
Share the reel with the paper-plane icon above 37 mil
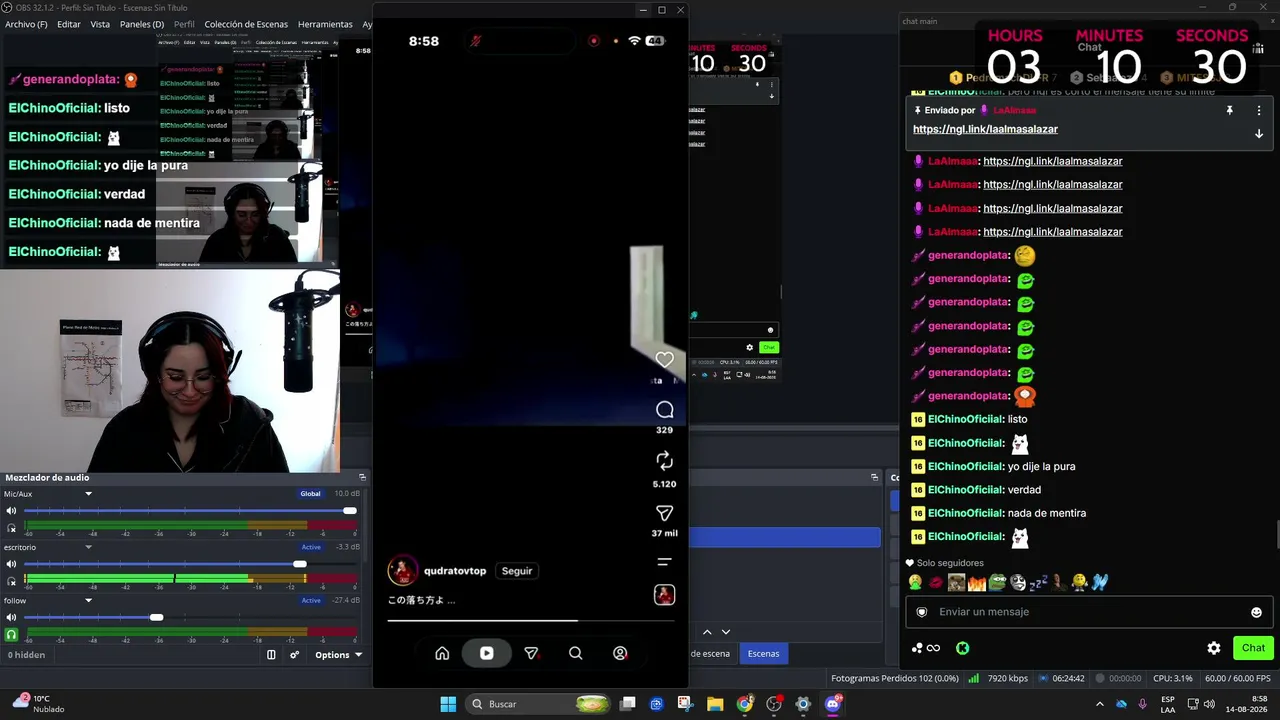664,513
